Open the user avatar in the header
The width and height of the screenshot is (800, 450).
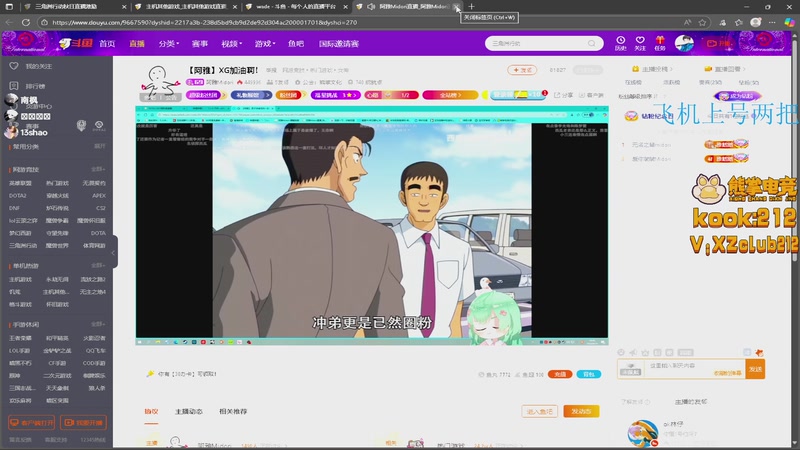[x=684, y=43]
